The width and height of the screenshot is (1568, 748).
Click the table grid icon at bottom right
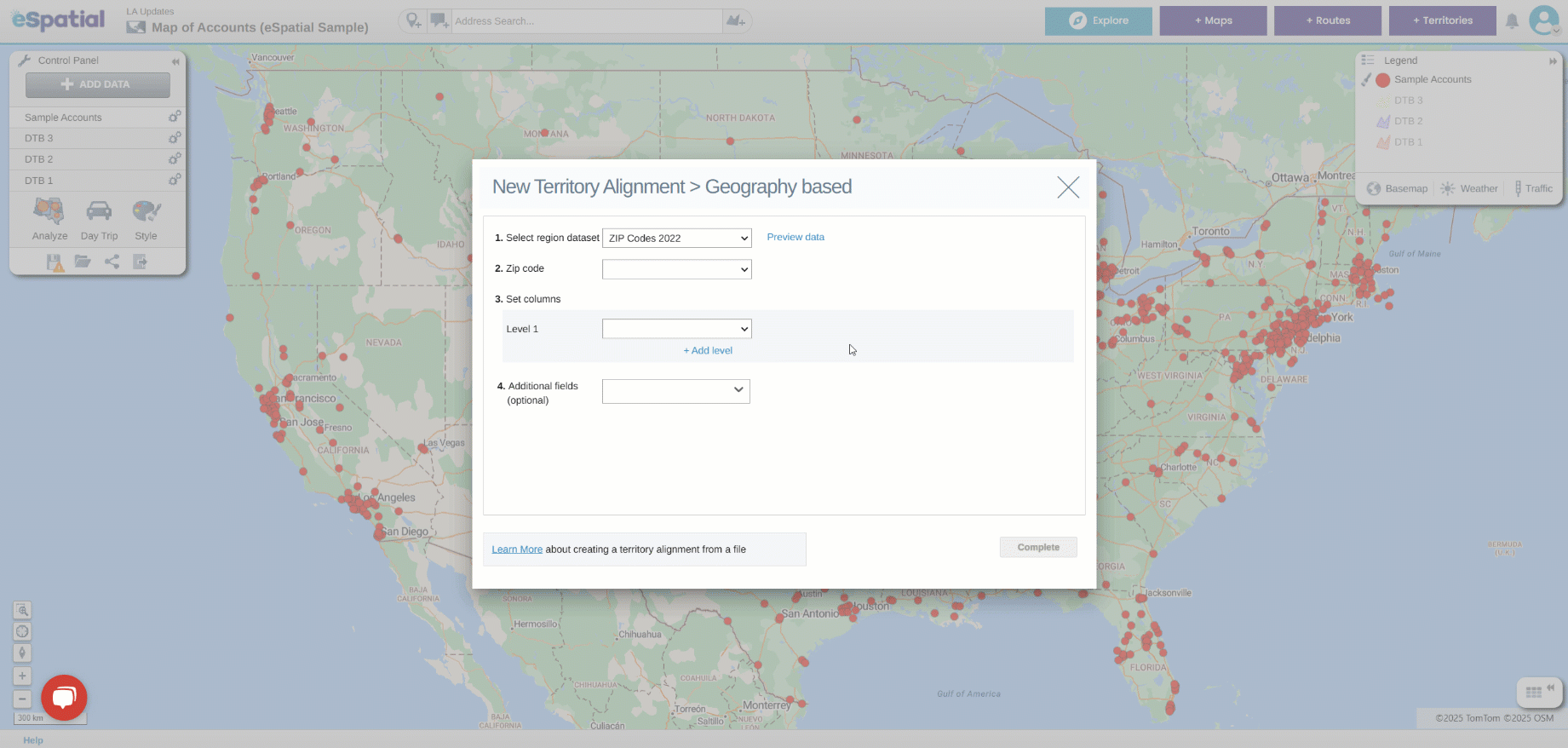tap(1534, 693)
